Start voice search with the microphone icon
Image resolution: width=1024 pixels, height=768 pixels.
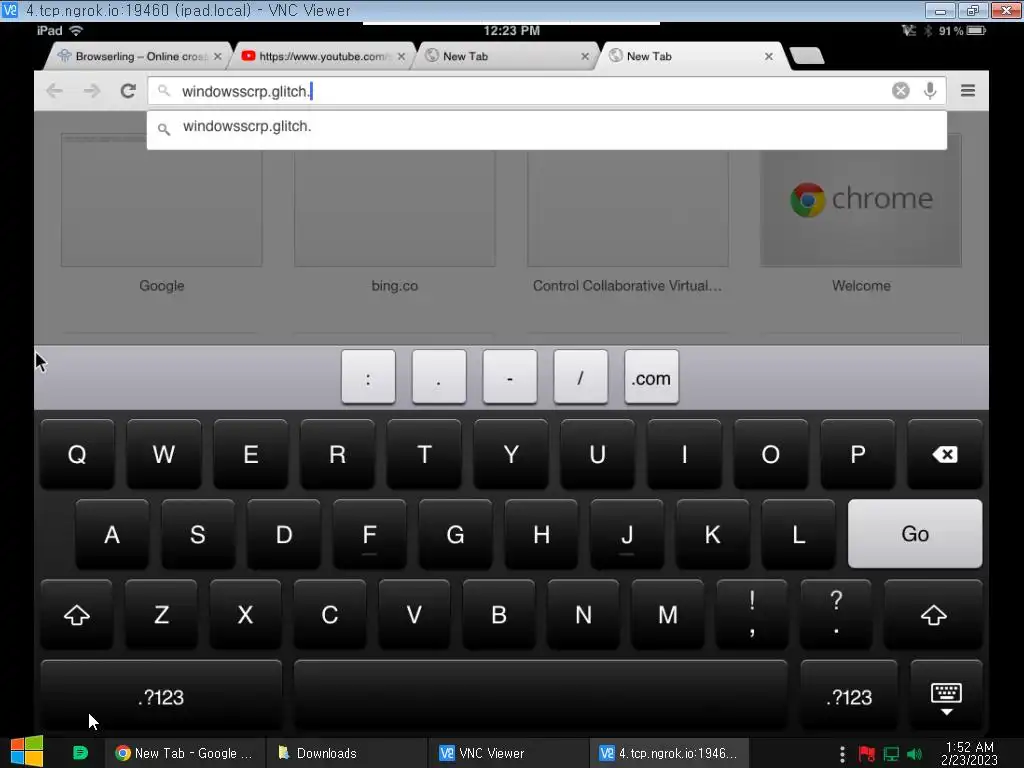click(930, 91)
